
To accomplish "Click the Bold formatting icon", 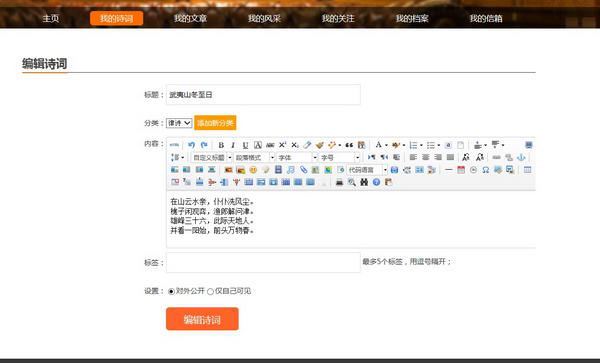I will point(221,145).
